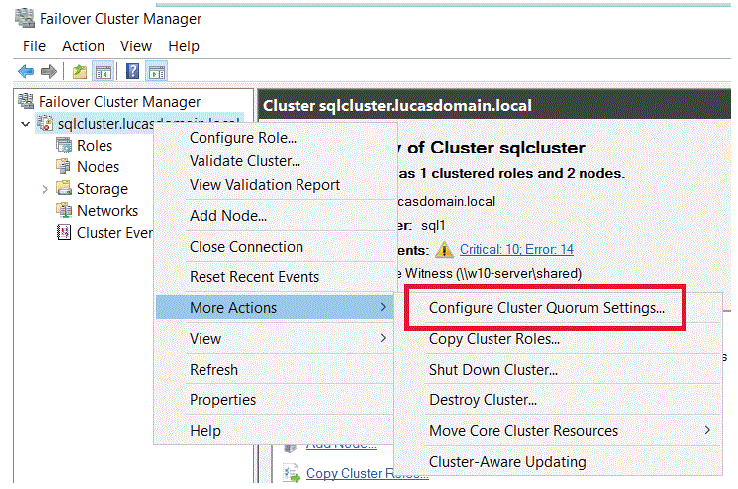Toggle the Show/Hide Action Pane icon

pos(157,72)
